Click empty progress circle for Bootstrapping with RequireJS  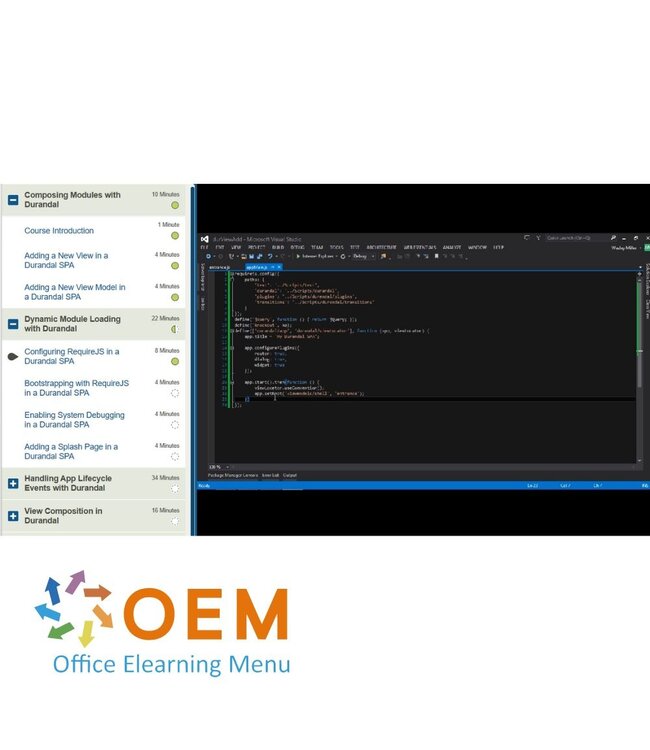coord(175,393)
